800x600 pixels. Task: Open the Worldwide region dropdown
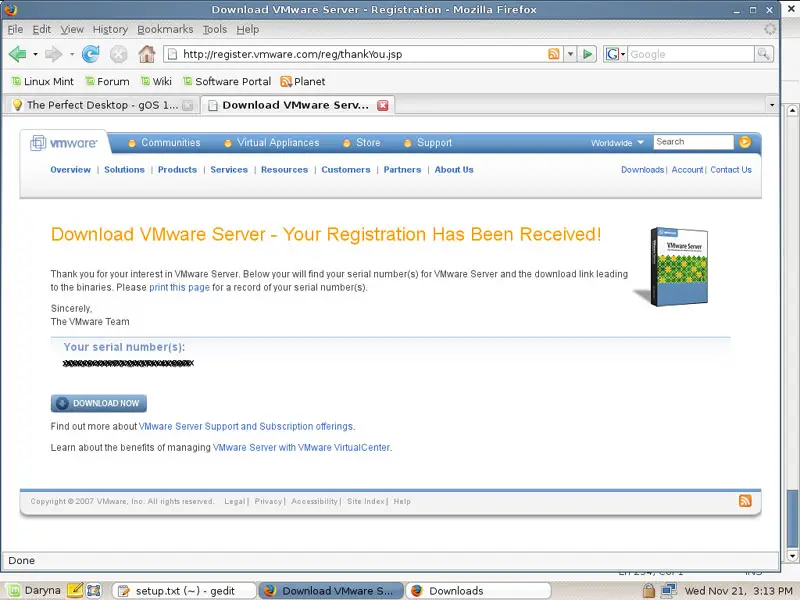tap(617, 143)
